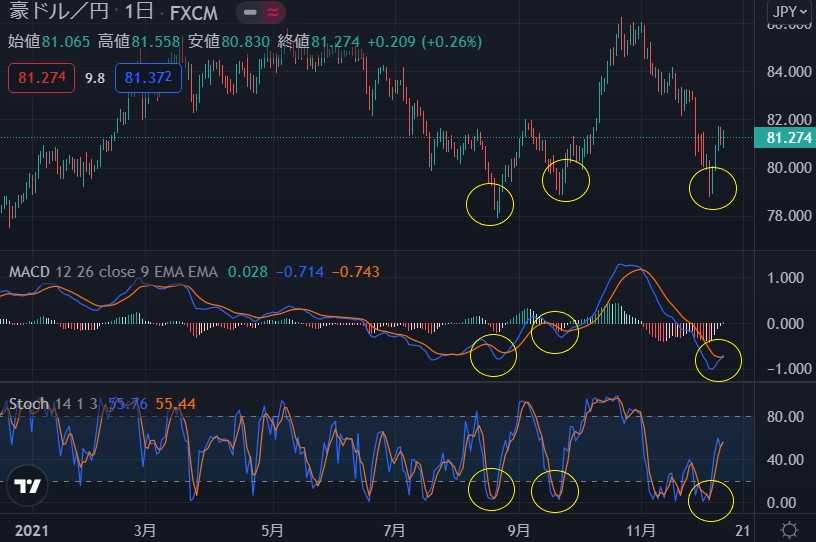The image size is (816, 542).
Task: Click the MACD axis value 1.000
Action: (x=786, y=278)
